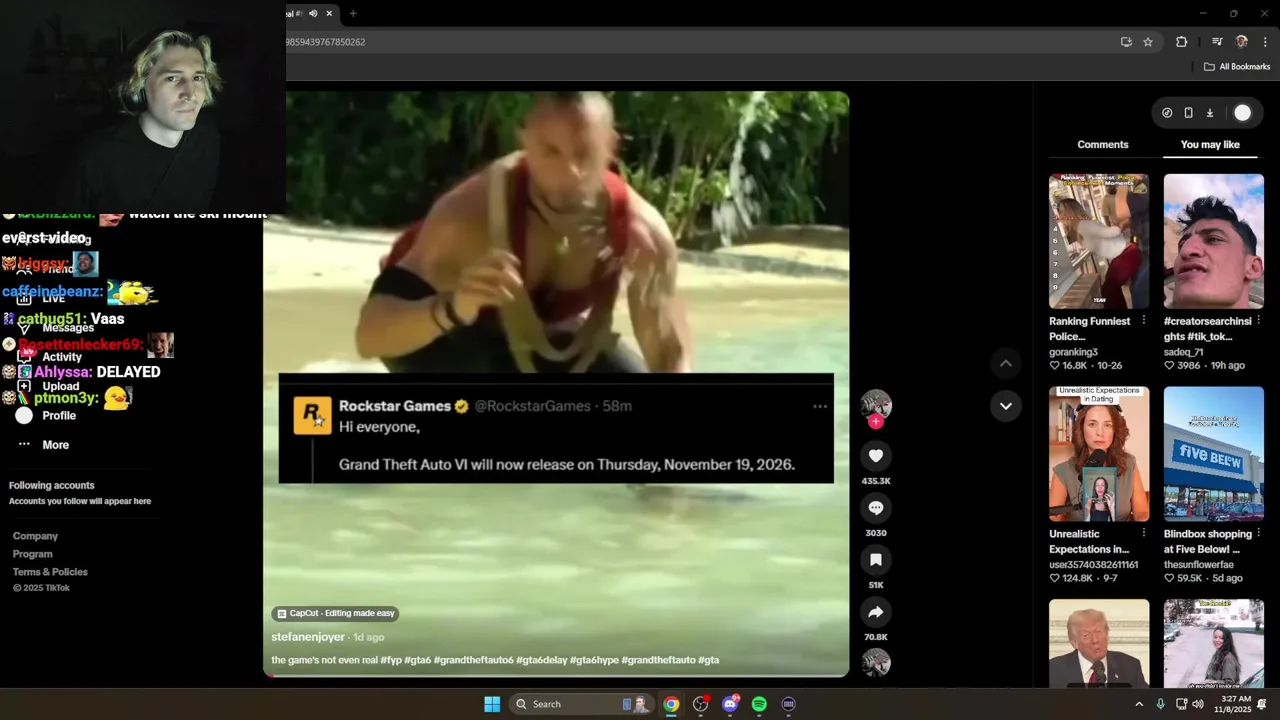
Task: Open more options for Unrealistic Expectations video
Action: tap(1143, 534)
